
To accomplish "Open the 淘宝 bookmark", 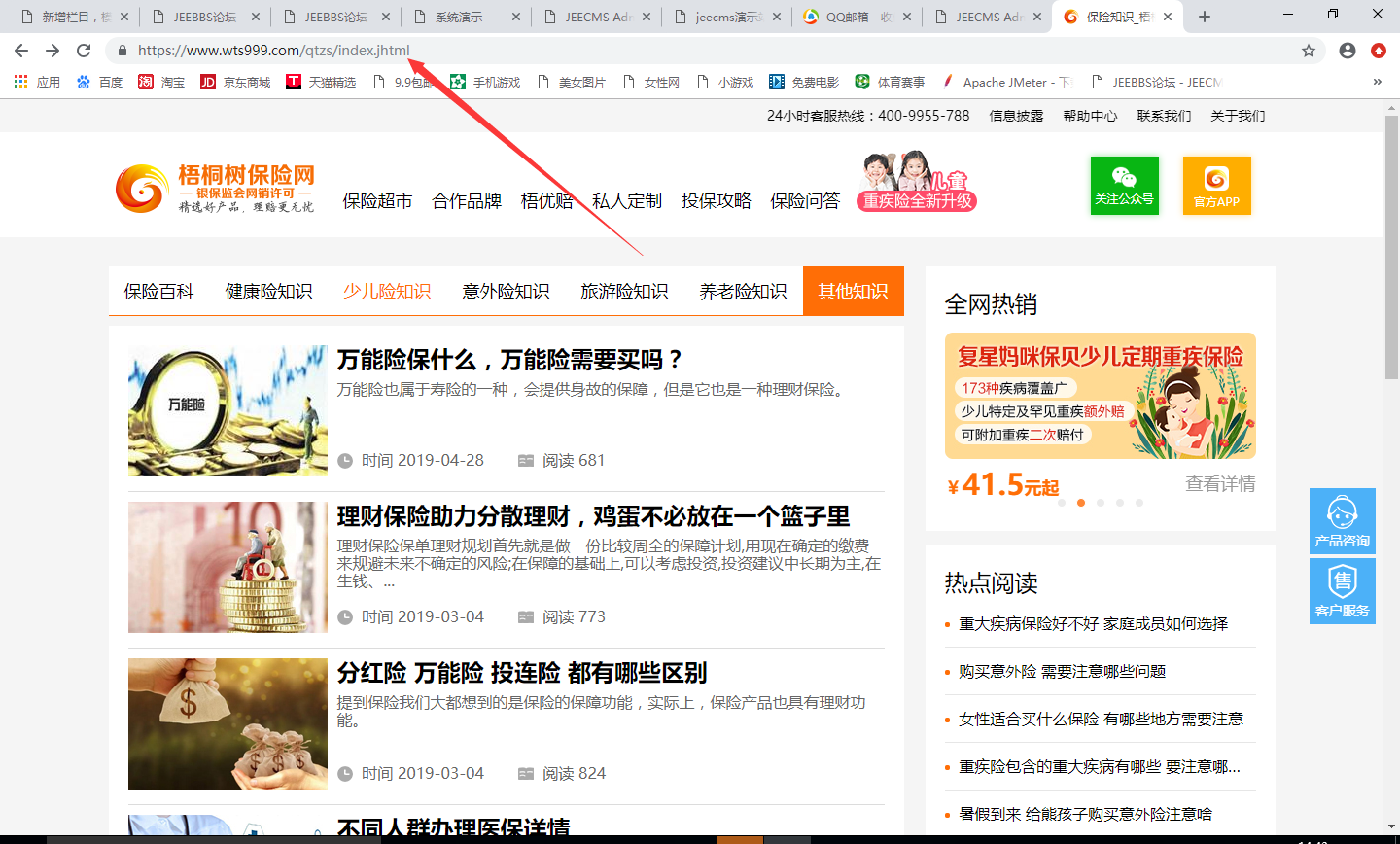I will click(161, 82).
